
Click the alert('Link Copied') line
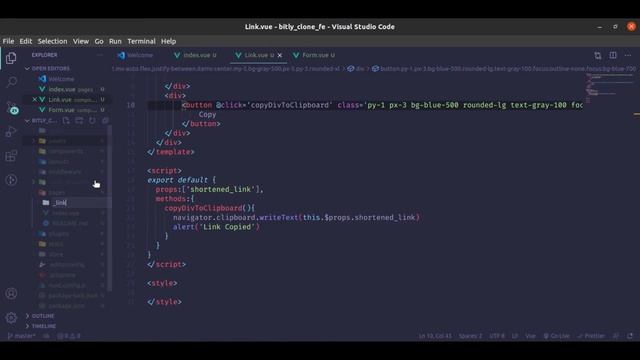pos(216,227)
